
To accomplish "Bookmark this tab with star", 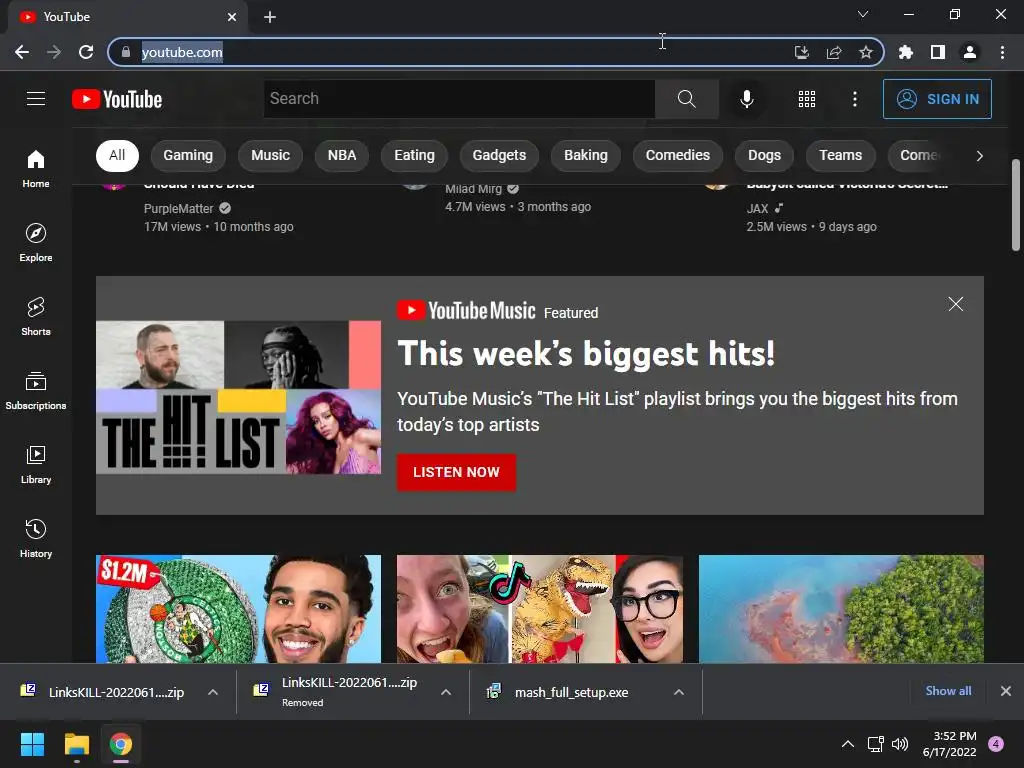I will [x=866, y=52].
